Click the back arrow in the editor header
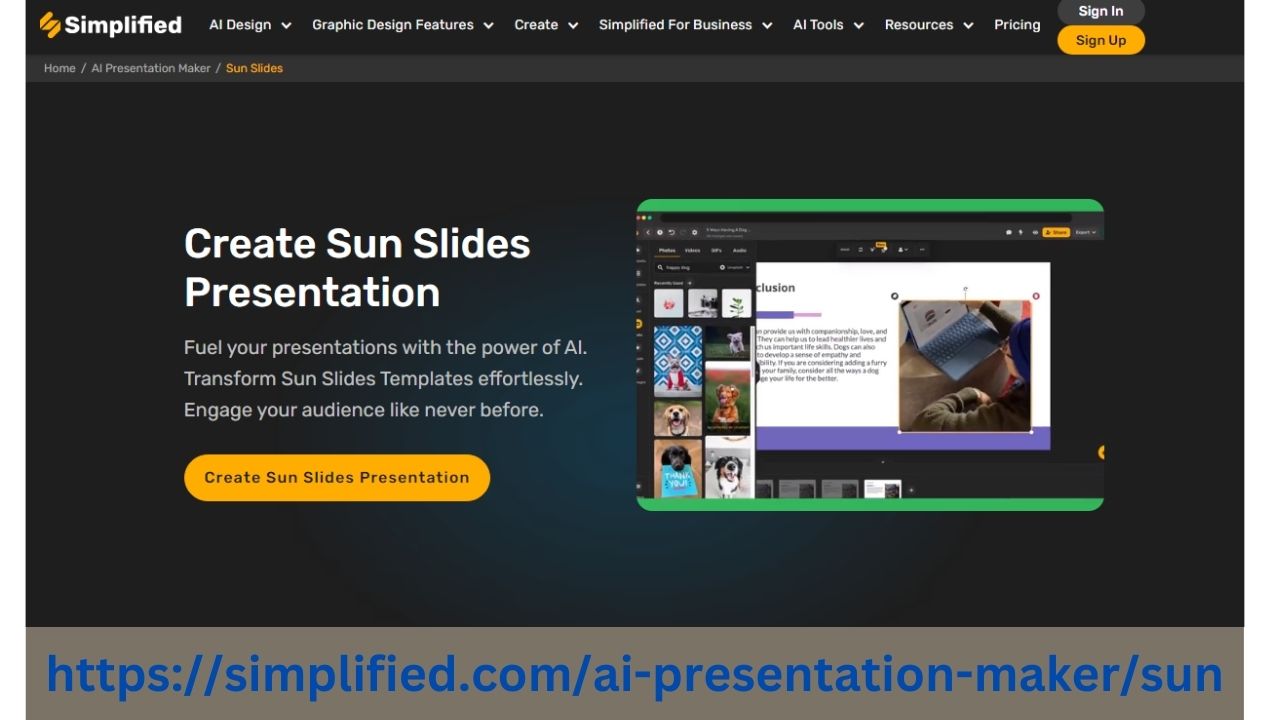 coord(647,232)
